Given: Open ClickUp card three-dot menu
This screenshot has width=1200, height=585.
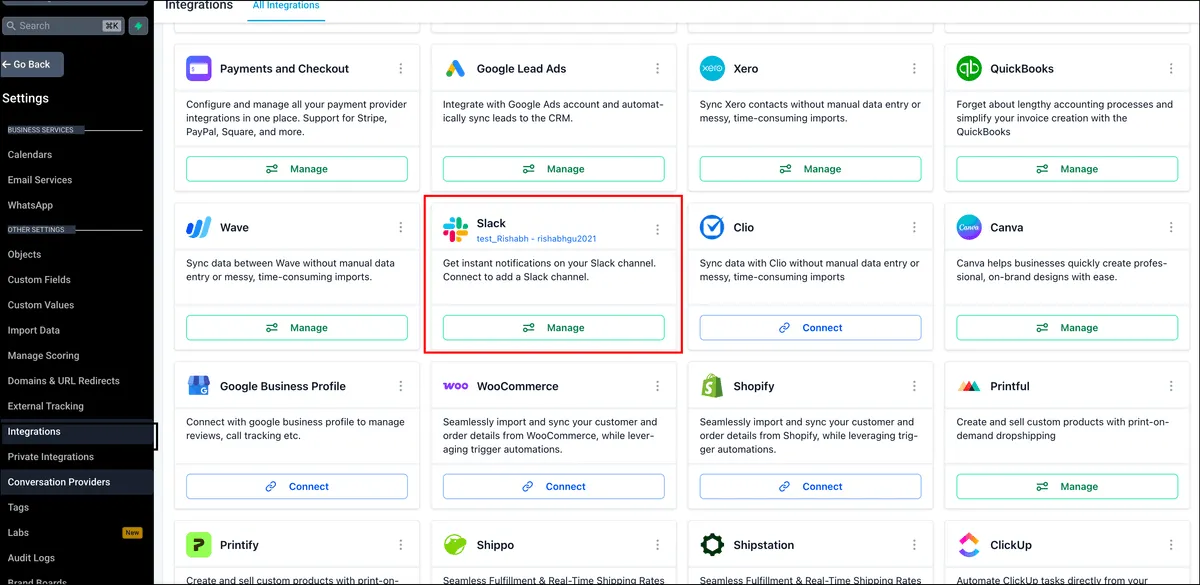Looking at the screenshot, I should tap(1171, 545).
